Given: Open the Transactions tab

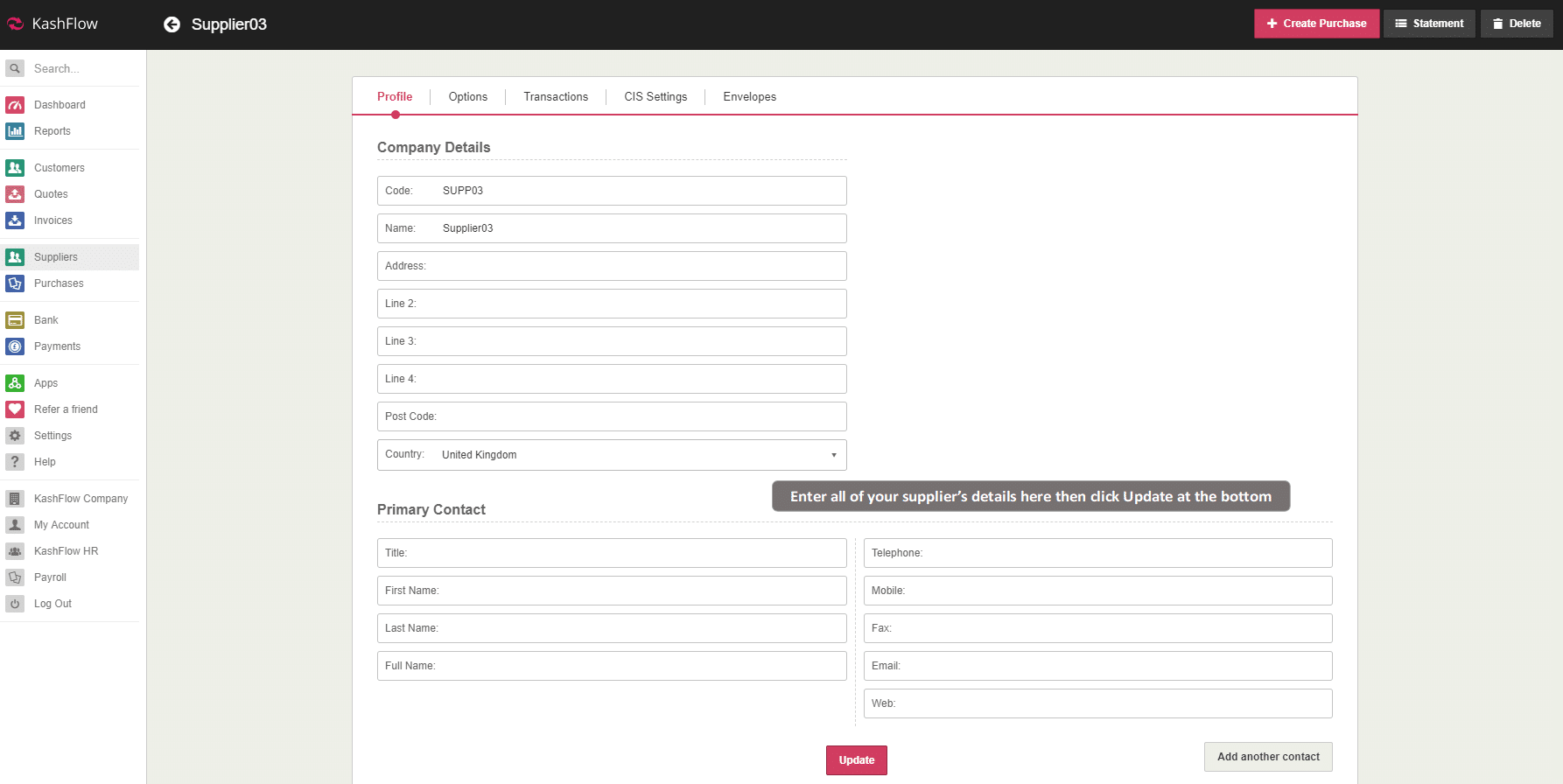Looking at the screenshot, I should pos(556,97).
